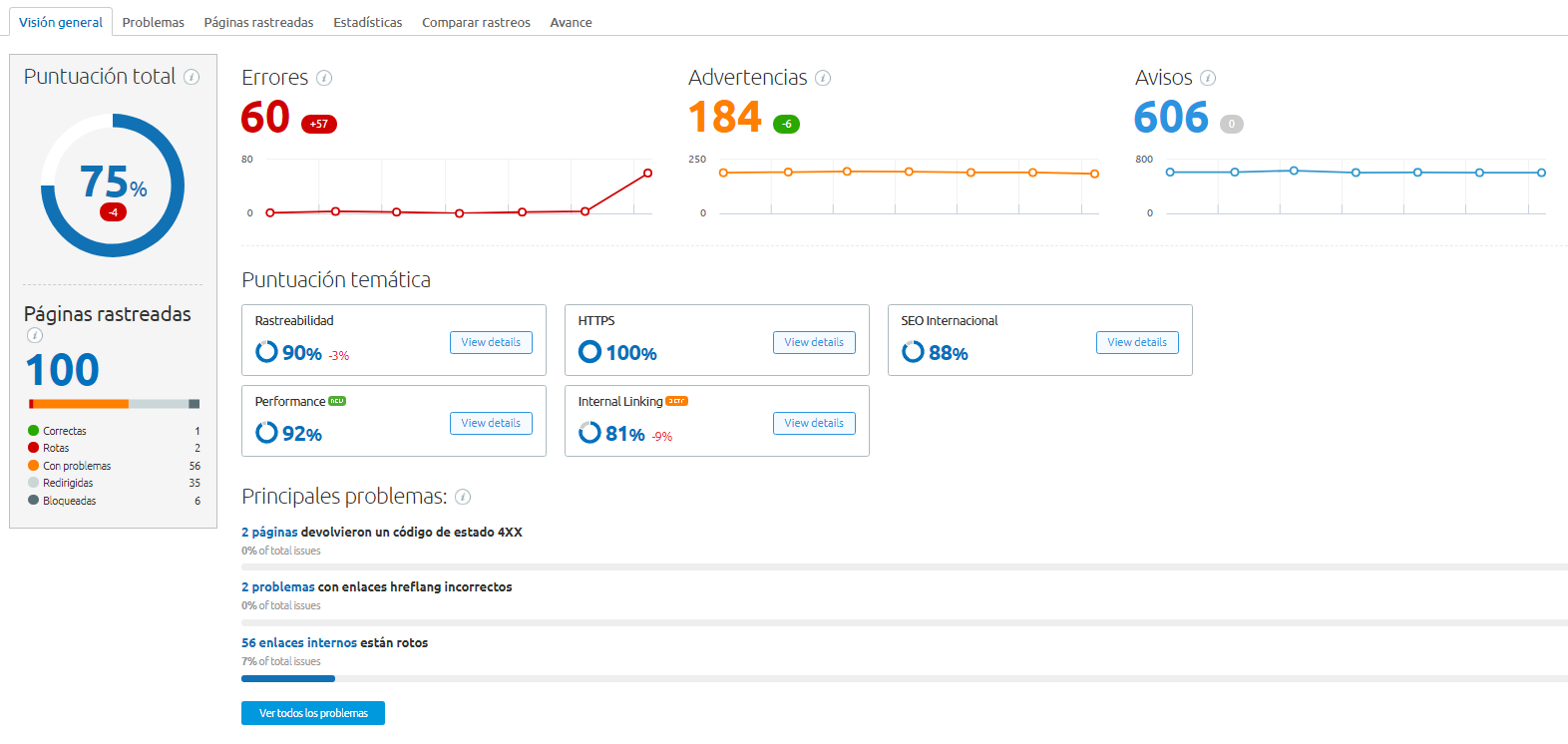The image size is (1568, 744).
Task: View details for Performance
Action: (x=491, y=423)
